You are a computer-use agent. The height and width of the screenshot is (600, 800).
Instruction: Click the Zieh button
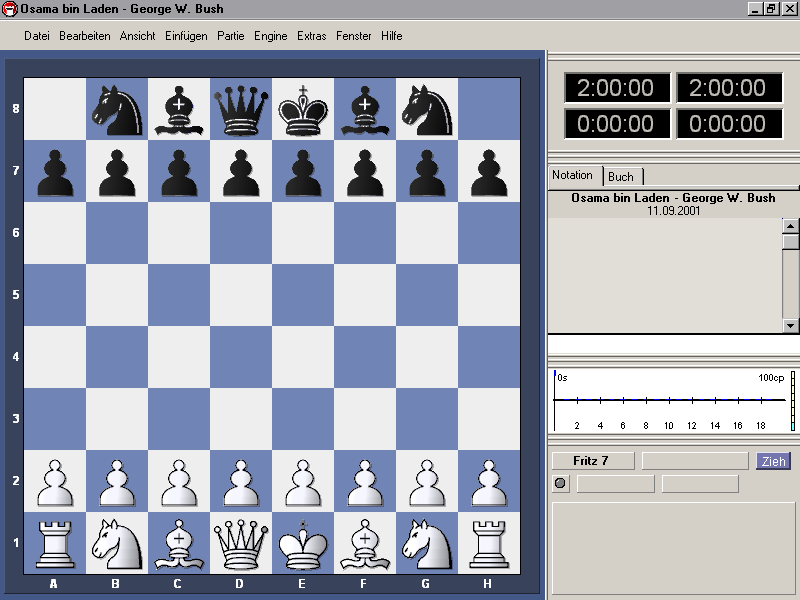tap(773, 461)
